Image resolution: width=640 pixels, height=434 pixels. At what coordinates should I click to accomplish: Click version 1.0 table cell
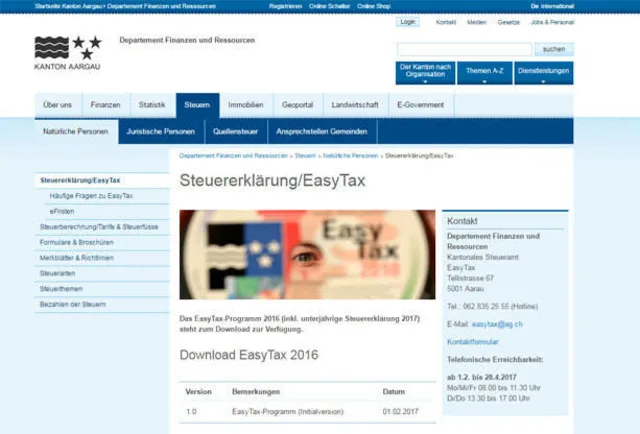click(x=191, y=412)
